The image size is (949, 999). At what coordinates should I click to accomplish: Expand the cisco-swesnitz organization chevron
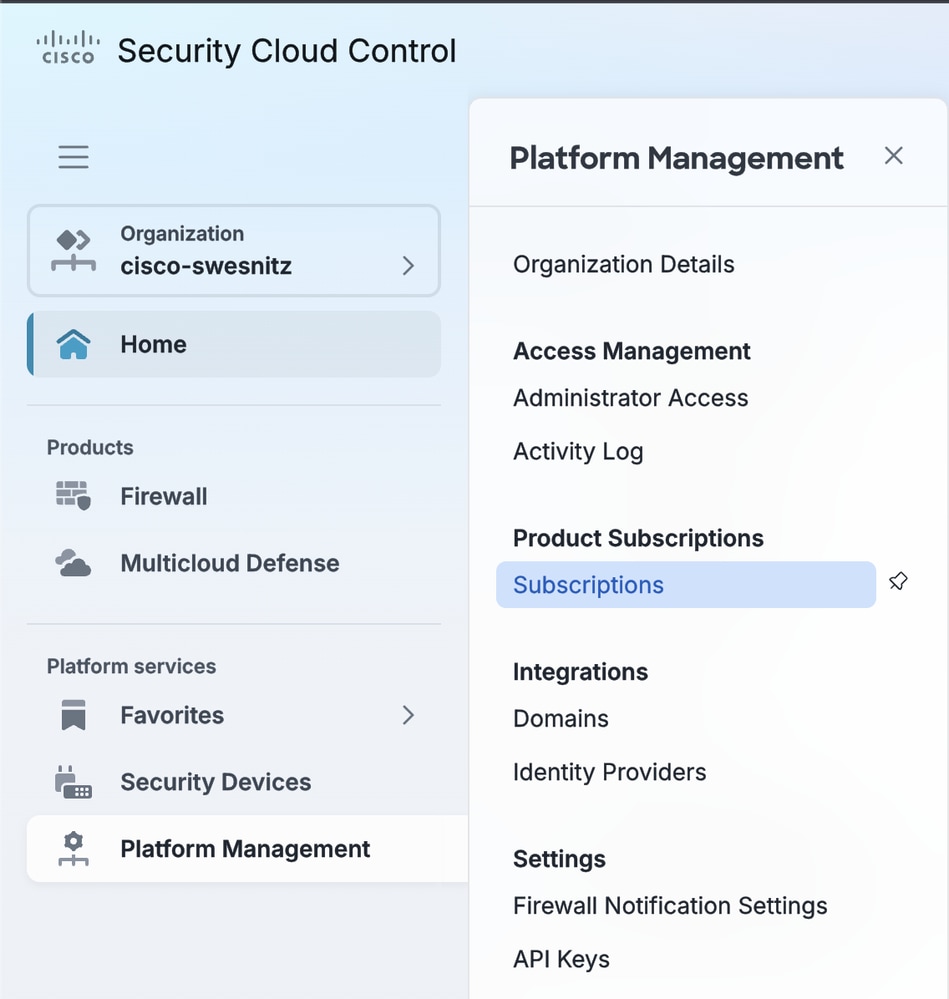pos(408,266)
